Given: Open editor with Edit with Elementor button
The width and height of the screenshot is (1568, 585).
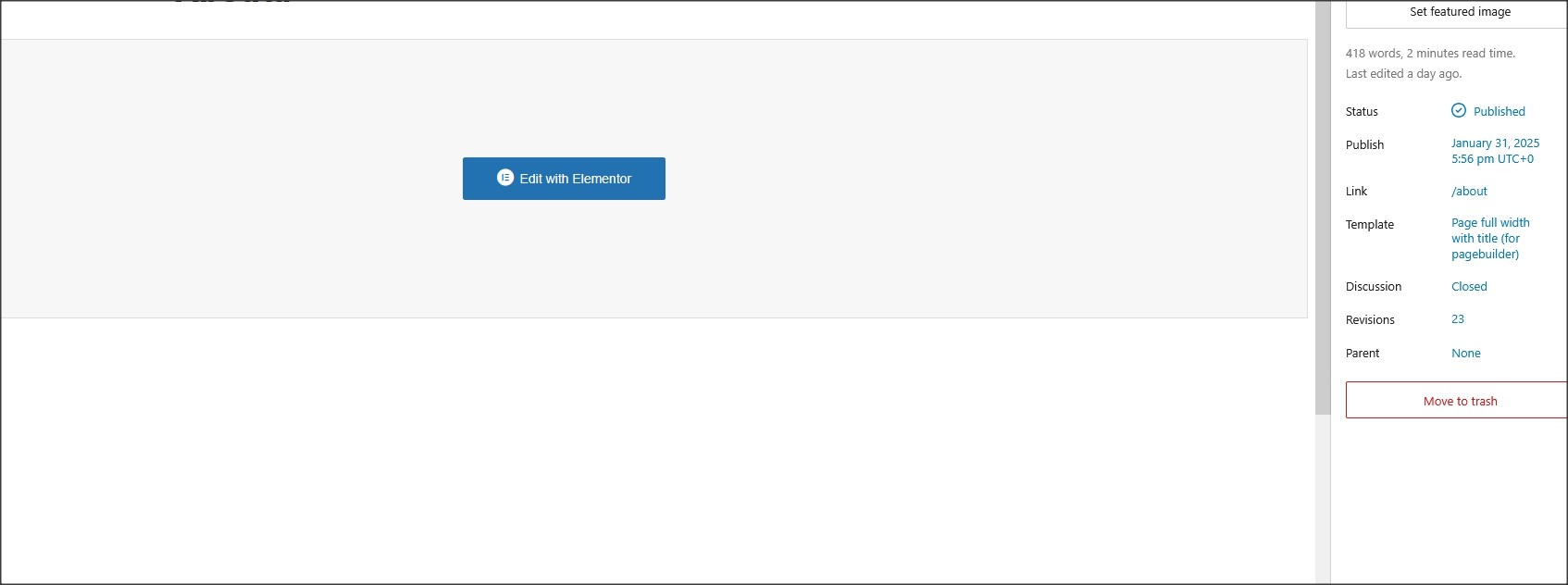Looking at the screenshot, I should (x=564, y=179).
